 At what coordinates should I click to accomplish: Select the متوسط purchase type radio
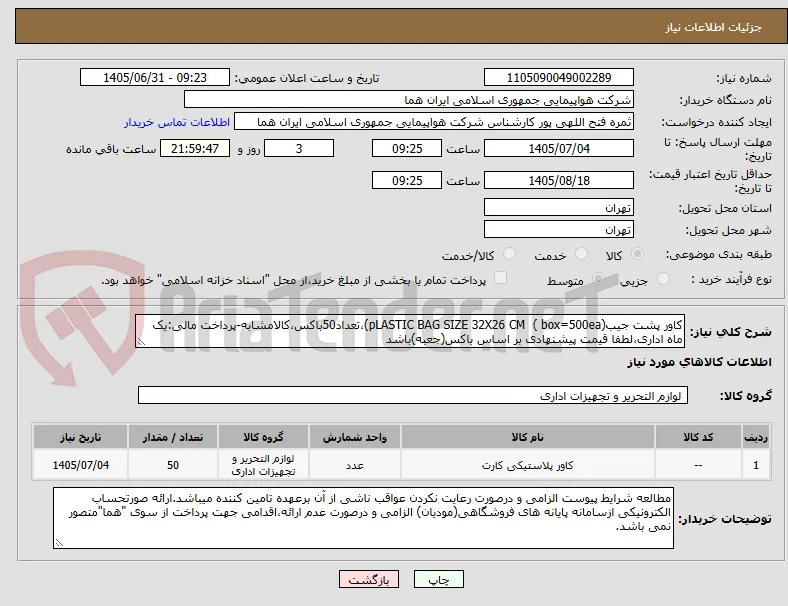[x=598, y=278]
